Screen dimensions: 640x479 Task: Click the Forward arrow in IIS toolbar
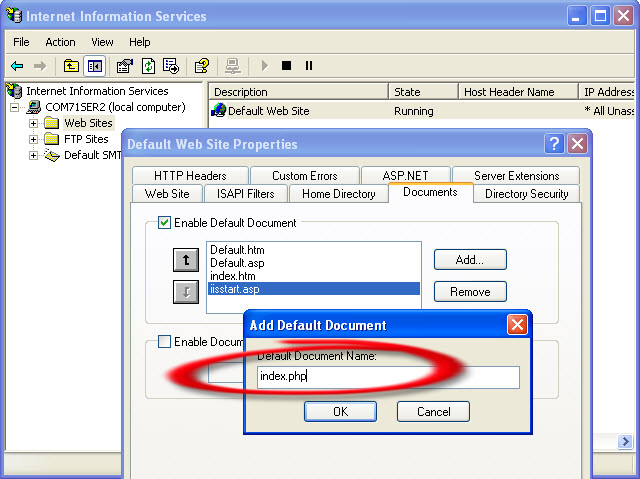pyautogui.click(x=40, y=66)
